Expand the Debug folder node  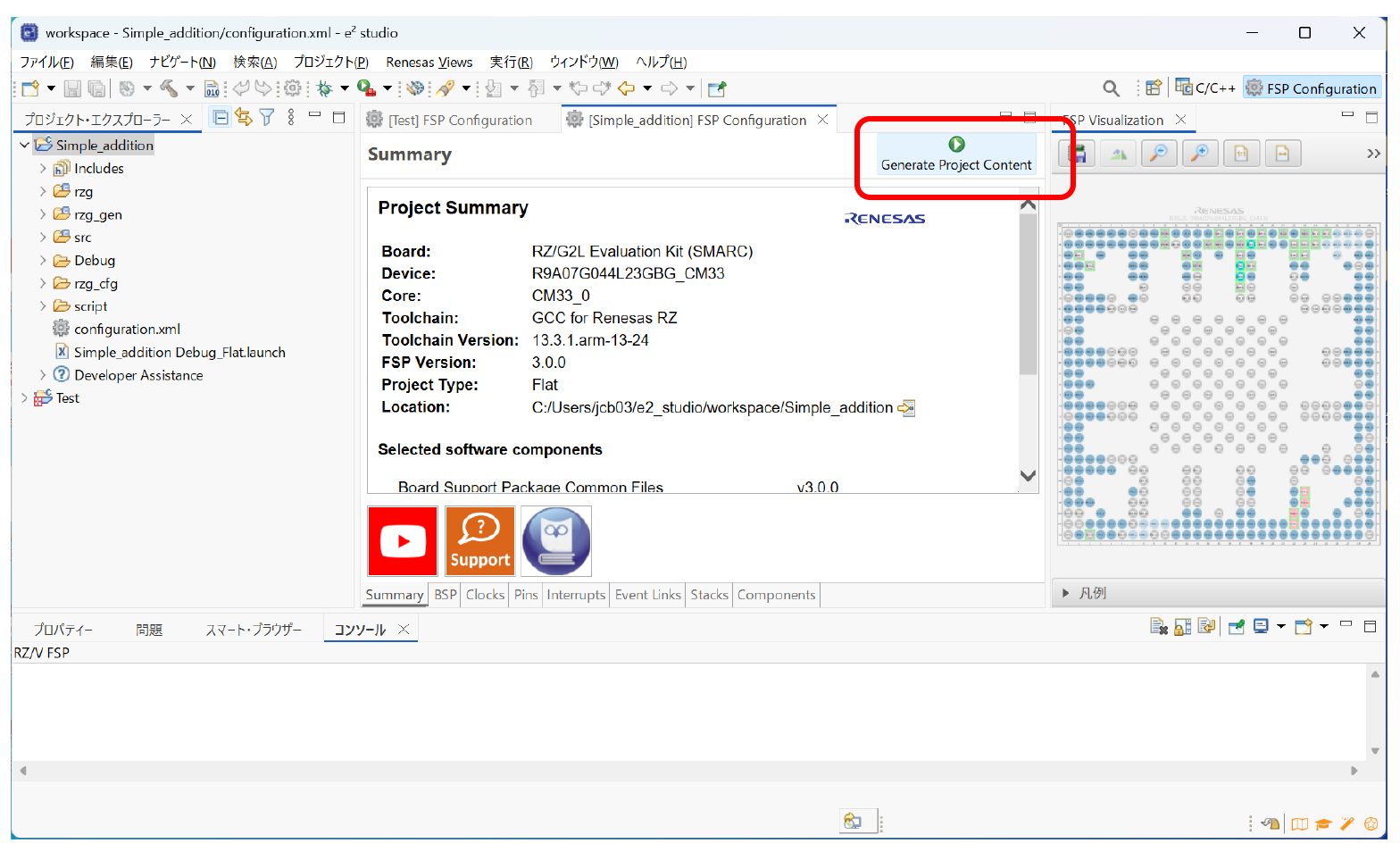click(x=42, y=261)
